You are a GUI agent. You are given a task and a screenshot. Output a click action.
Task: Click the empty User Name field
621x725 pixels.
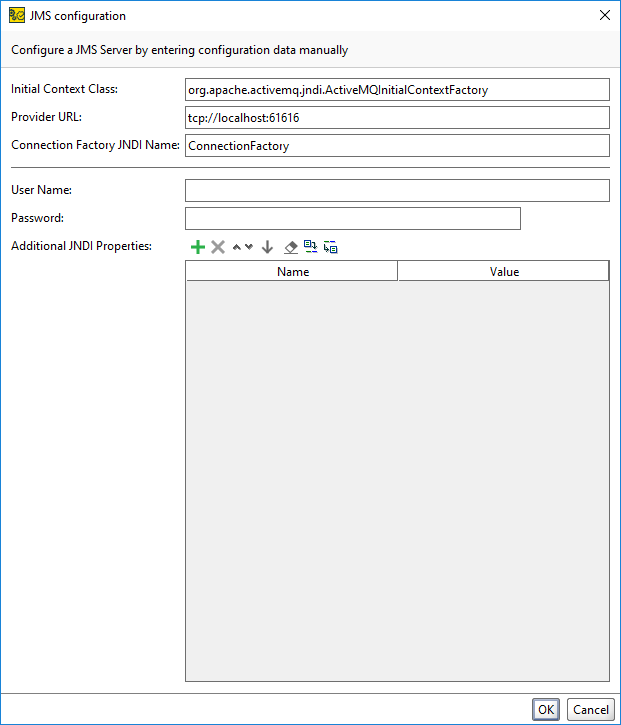coord(397,190)
